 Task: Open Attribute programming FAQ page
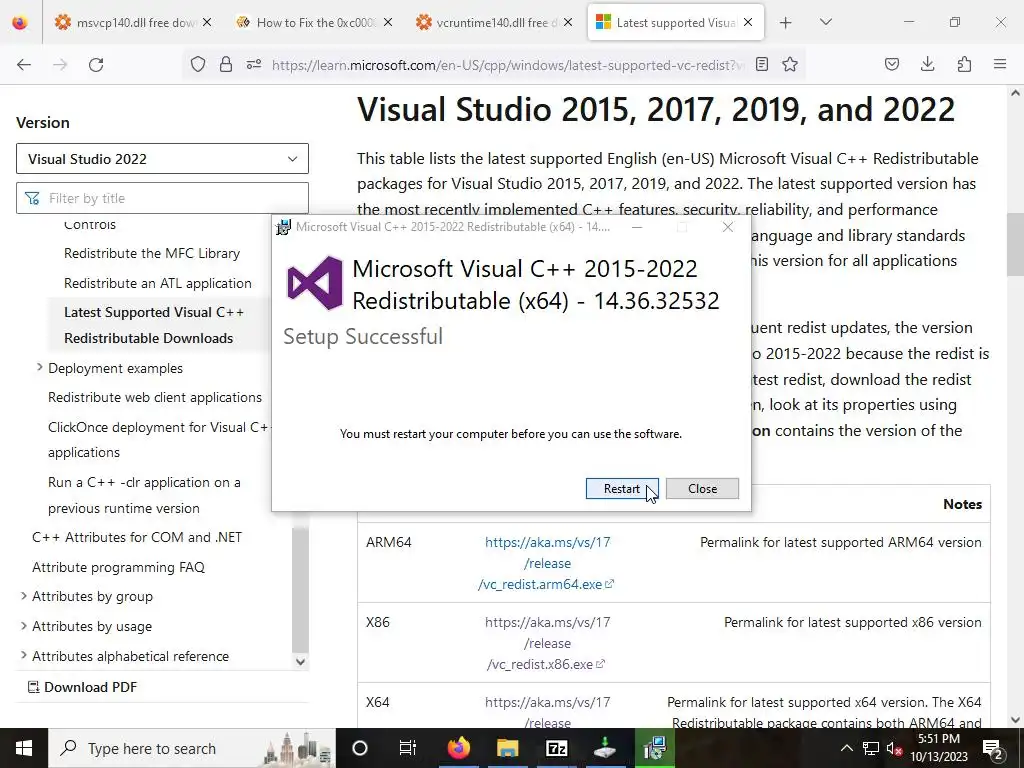coord(118,568)
